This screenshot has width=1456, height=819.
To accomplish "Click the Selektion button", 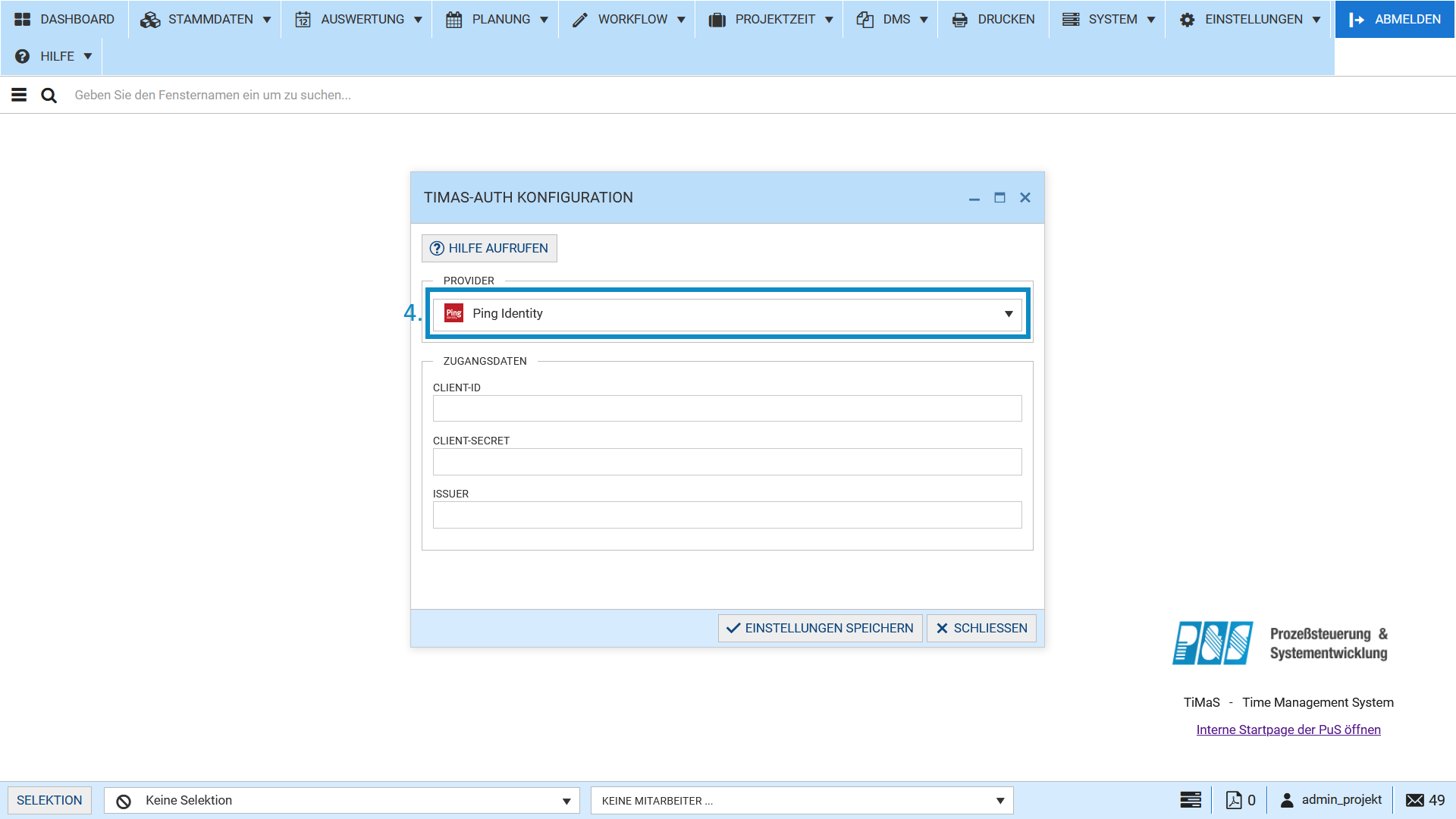I will tap(49, 801).
